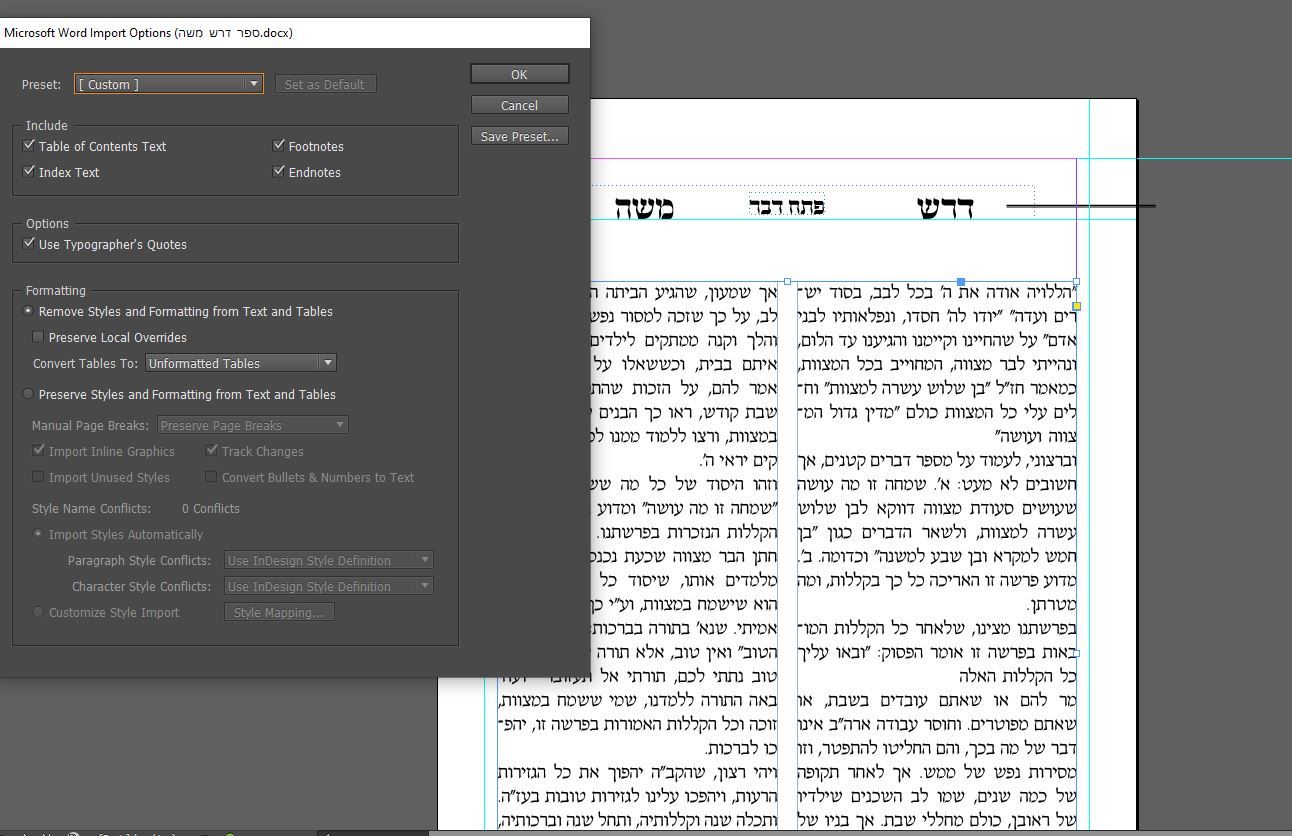This screenshot has height=836, width=1292.
Task: Open the Preset dropdown showing Custom
Action: (x=169, y=84)
